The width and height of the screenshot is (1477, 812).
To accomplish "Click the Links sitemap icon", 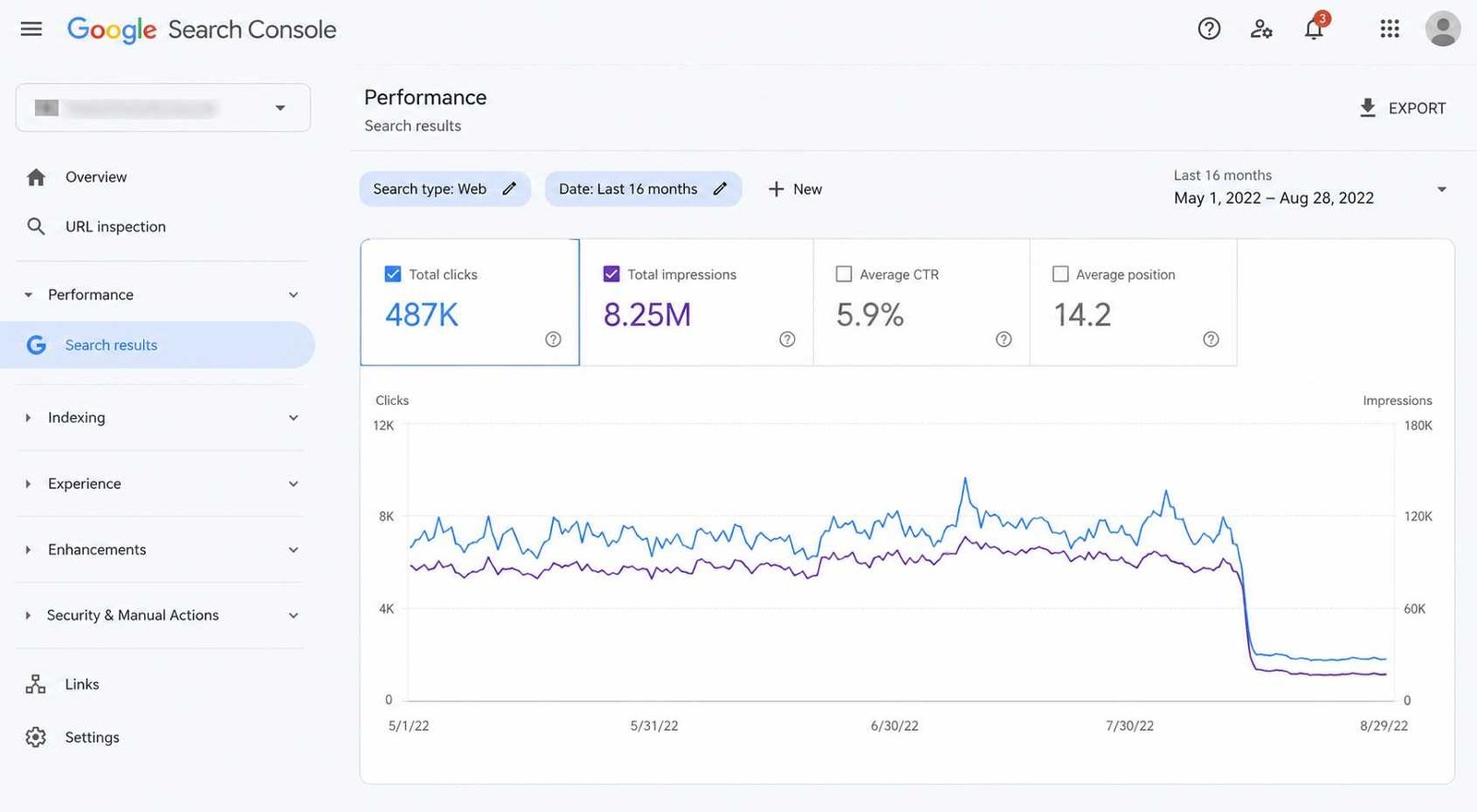I will [36, 684].
